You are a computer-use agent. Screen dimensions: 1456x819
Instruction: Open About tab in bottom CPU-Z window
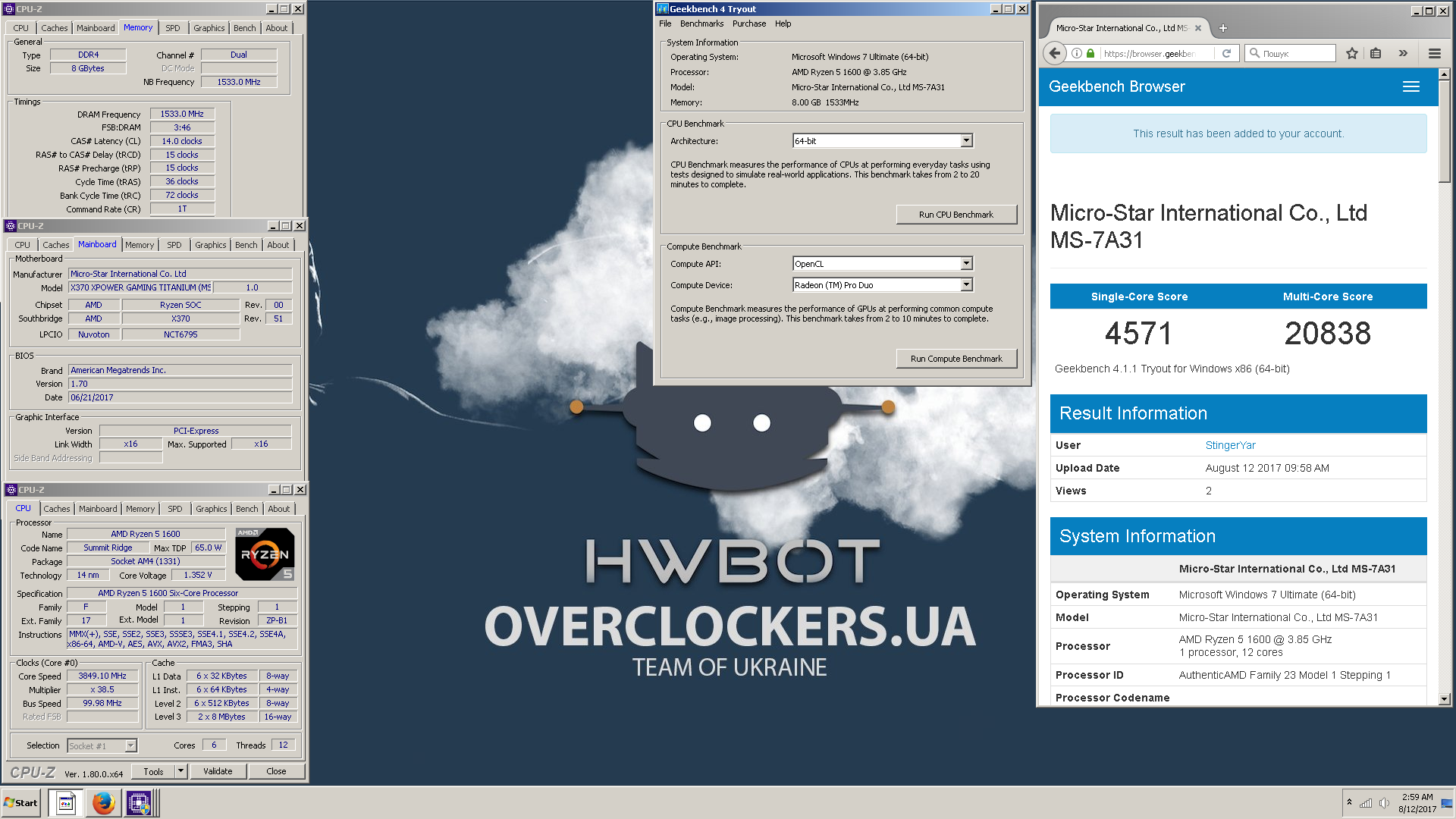(278, 509)
